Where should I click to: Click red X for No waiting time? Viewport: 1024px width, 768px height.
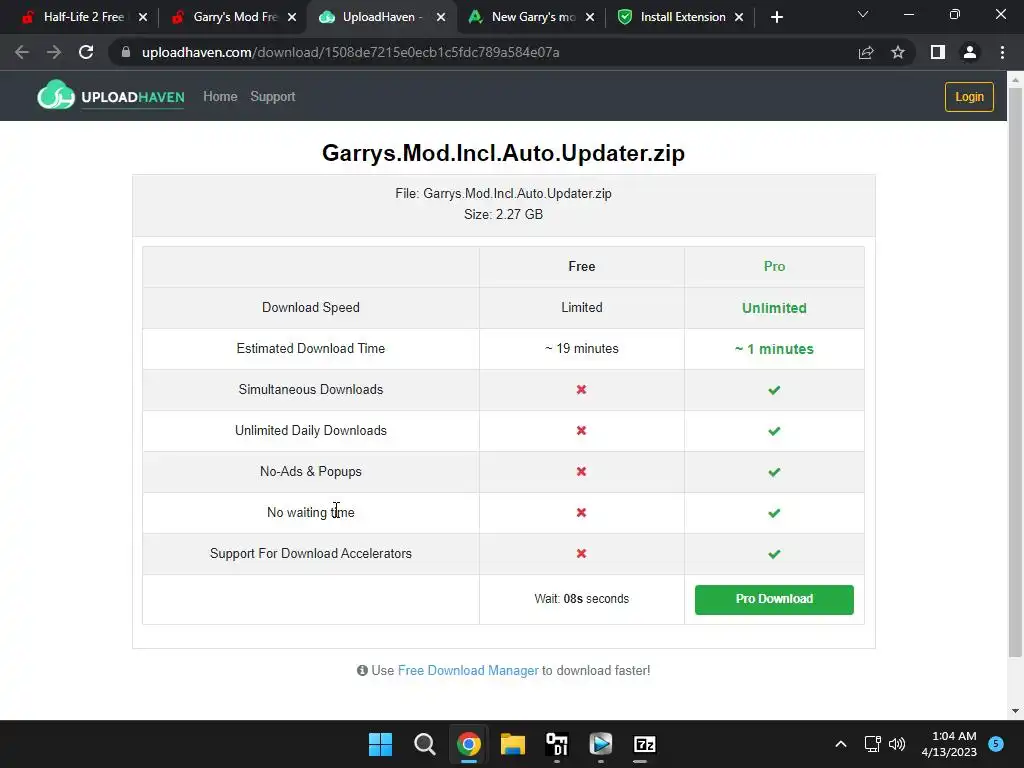tap(581, 513)
